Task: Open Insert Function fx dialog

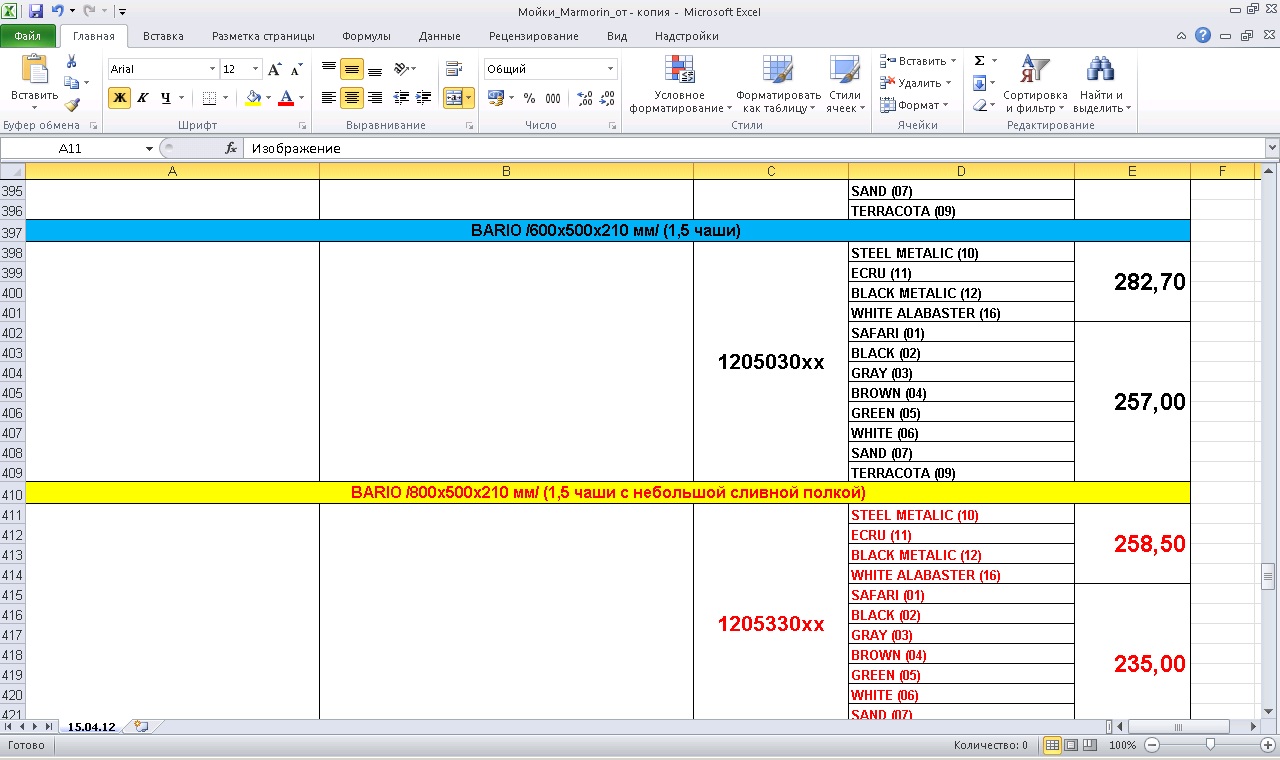Action: [231, 148]
